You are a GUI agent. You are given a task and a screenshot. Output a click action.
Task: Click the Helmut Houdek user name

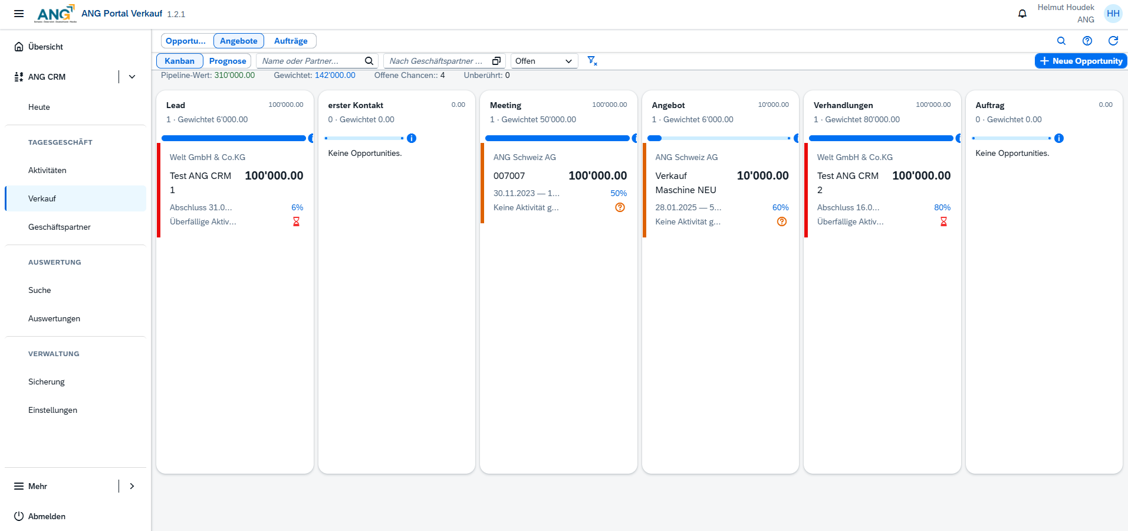click(1066, 7)
